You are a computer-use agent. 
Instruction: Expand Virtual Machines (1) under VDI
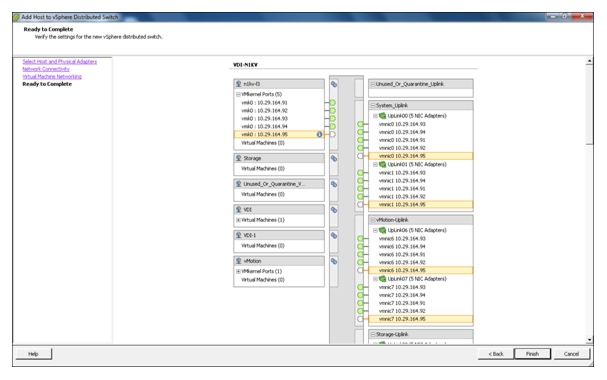(238, 220)
